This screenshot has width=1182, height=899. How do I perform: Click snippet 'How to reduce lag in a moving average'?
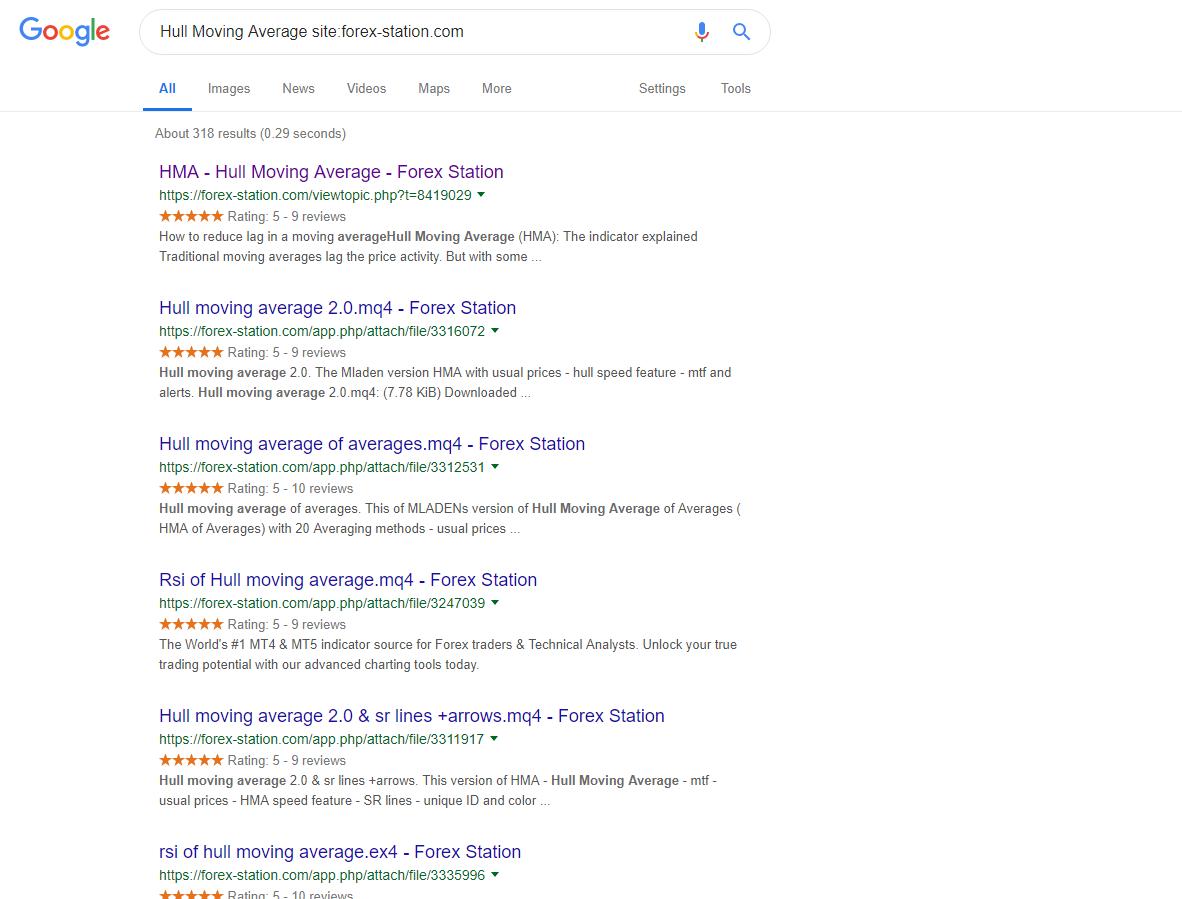coord(428,246)
